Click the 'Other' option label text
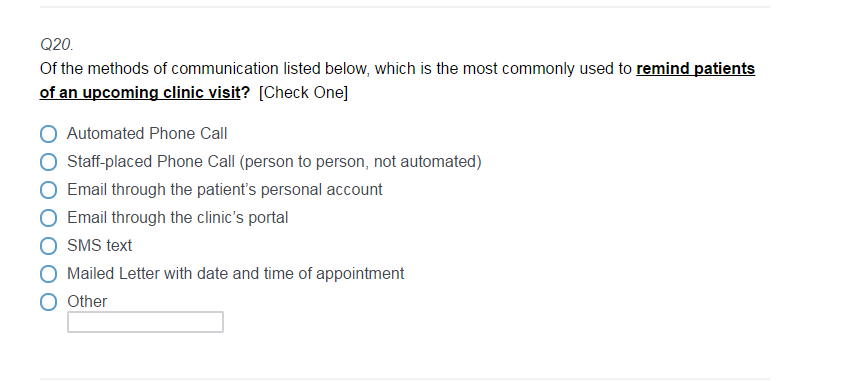Image resolution: width=854 pixels, height=381 pixels. point(87,302)
